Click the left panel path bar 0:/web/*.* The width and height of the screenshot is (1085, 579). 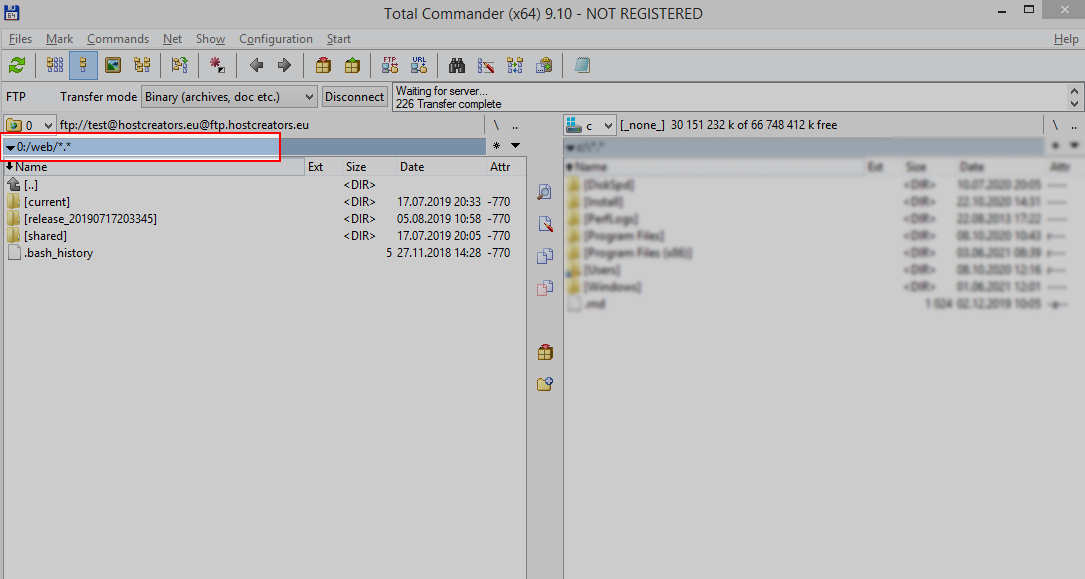(245, 146)
